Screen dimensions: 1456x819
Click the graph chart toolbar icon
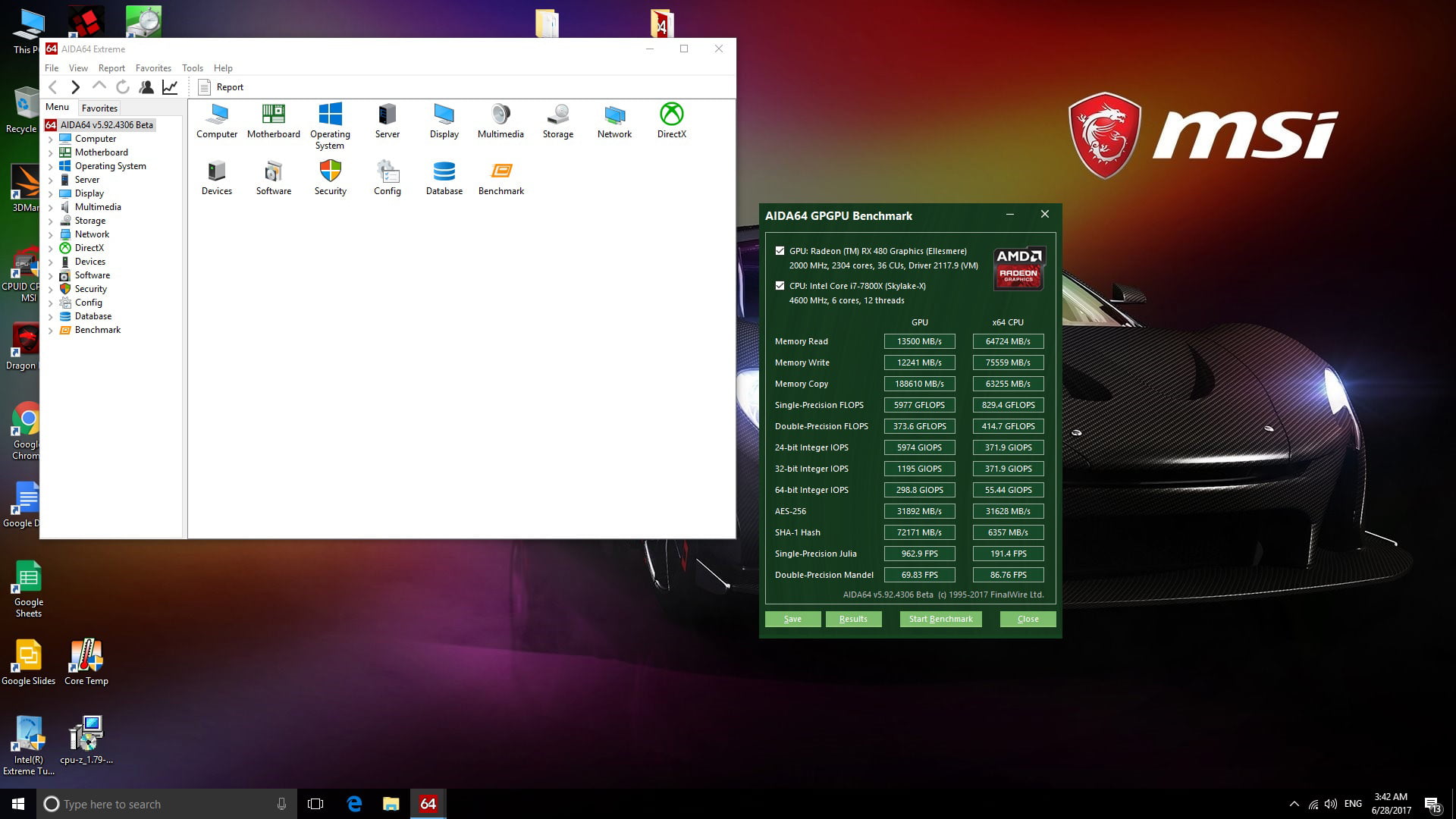click(x=170, y=87)
